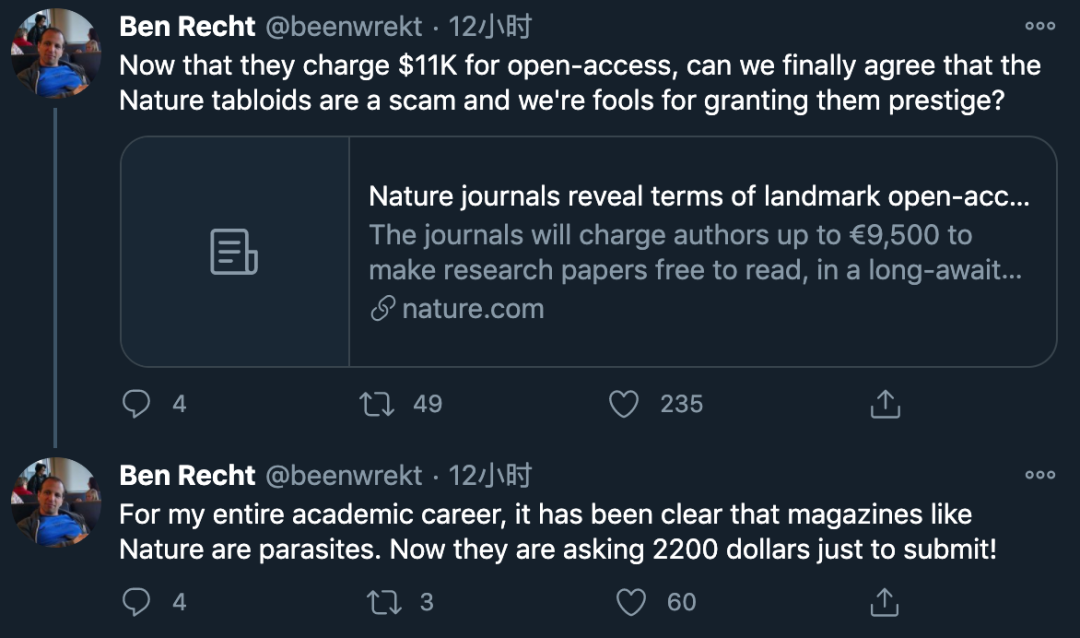
Task: Share the first tweet about Nature tabloids
Action: (885, 404)
